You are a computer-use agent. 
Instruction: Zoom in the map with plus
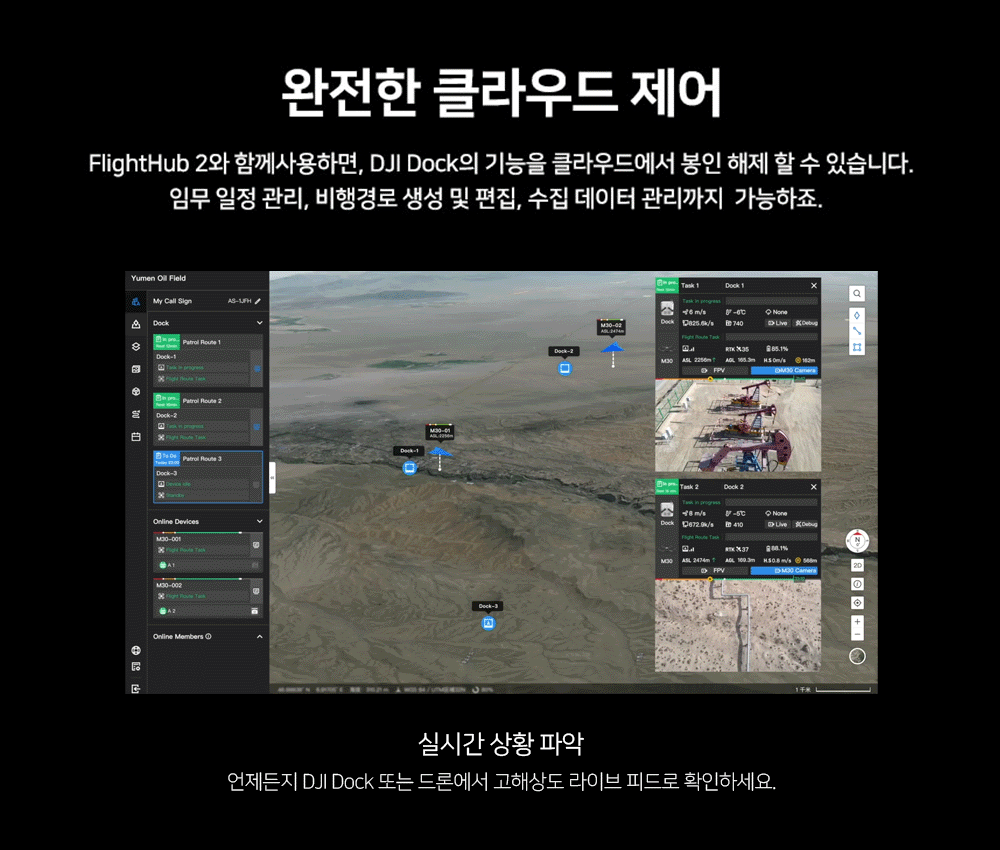(x=857, y=622)
